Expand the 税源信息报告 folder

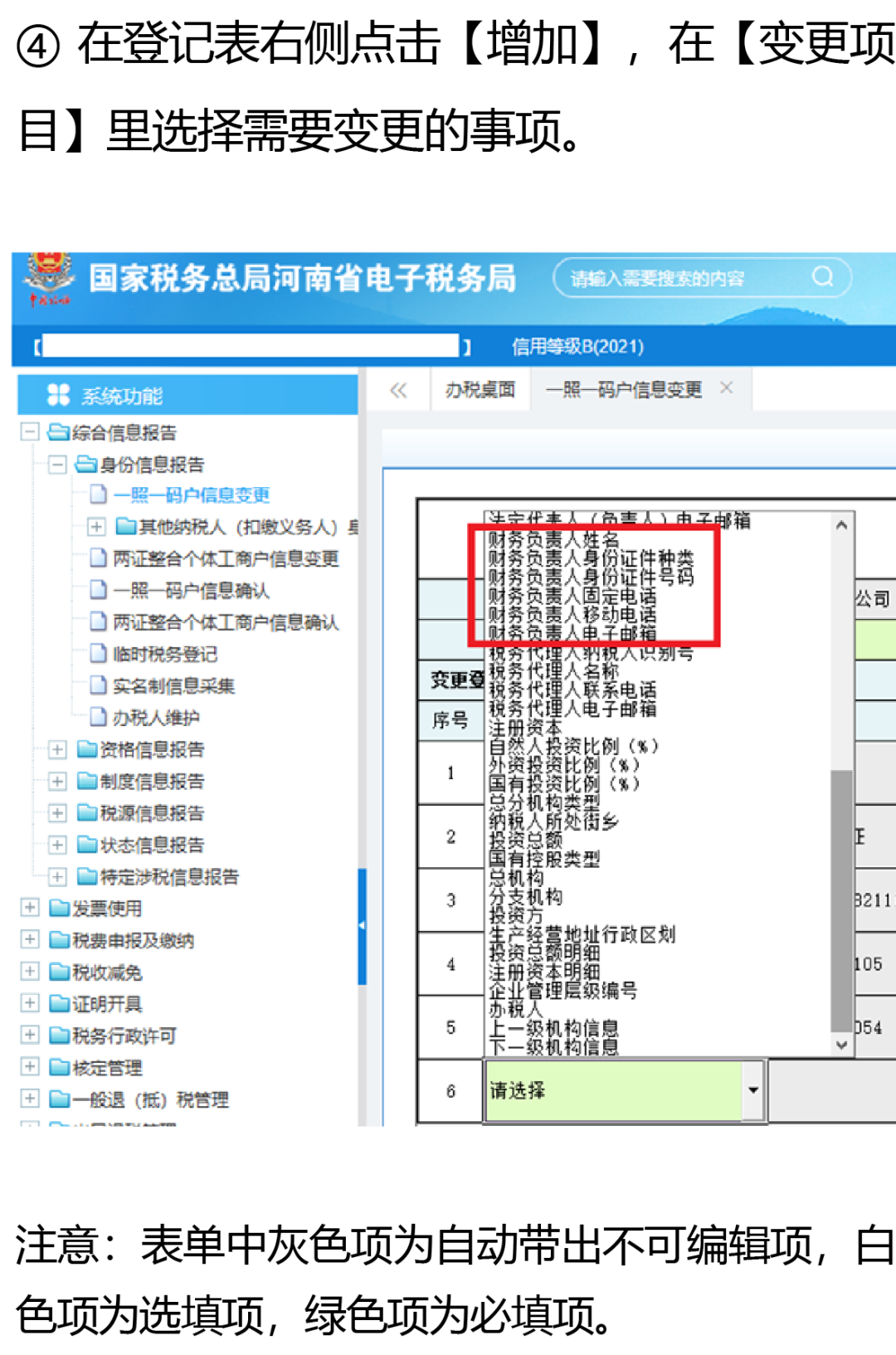click(57, 812)
